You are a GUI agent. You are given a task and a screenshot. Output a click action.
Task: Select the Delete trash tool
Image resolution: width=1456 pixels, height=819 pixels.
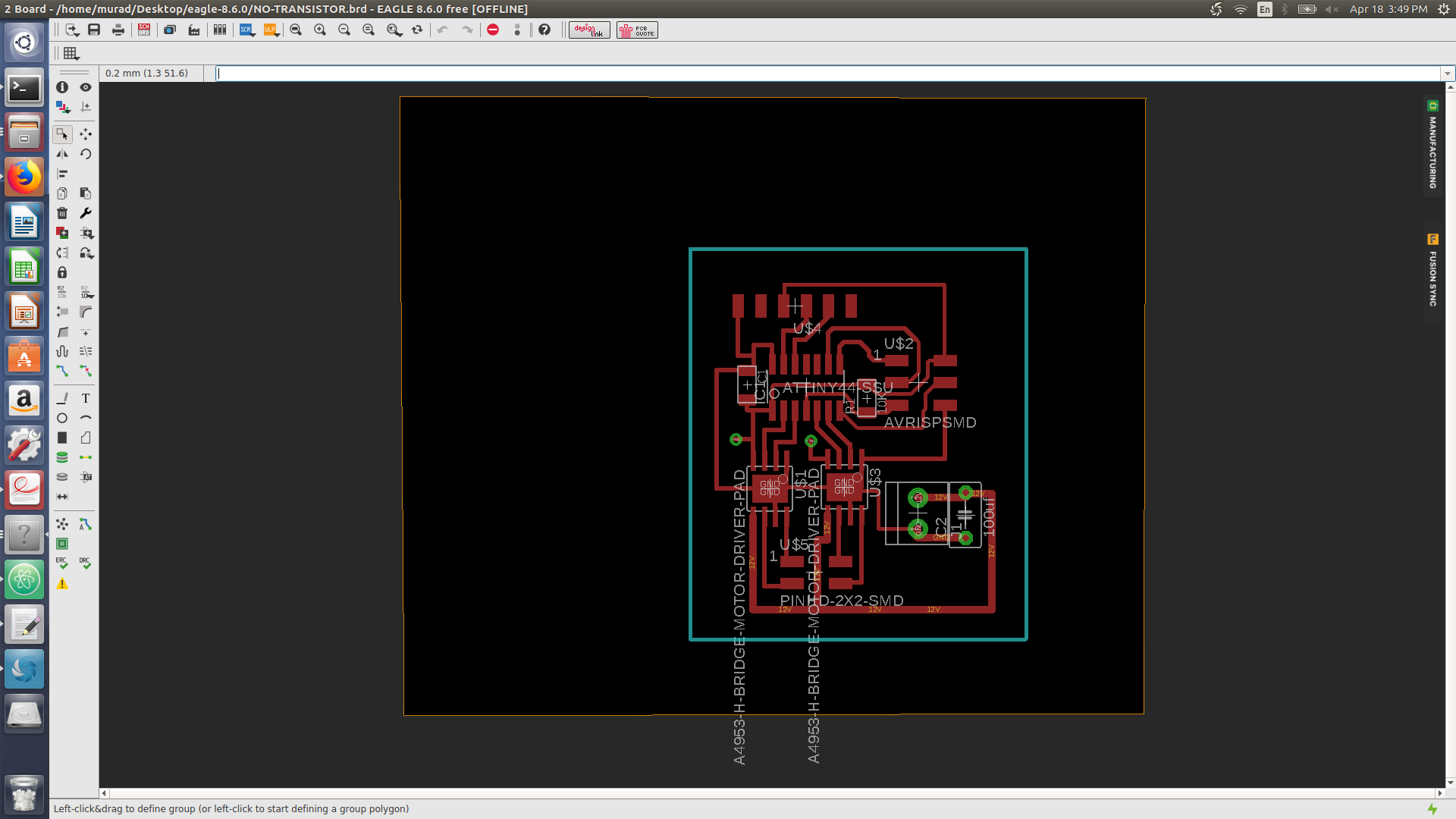(x=62, y=213)
